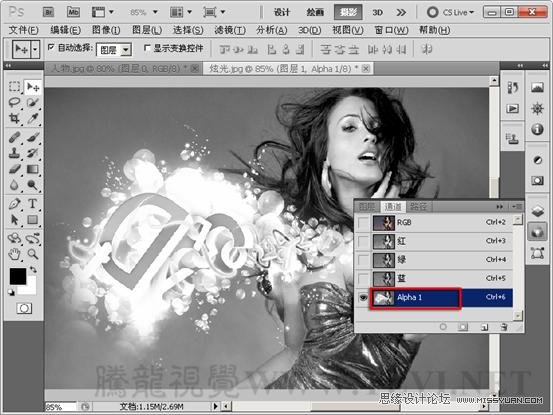Select the Clone Stamp tool
Image resolution: width=553 pixels, height=415 pixels.
(x=14, y=153)
